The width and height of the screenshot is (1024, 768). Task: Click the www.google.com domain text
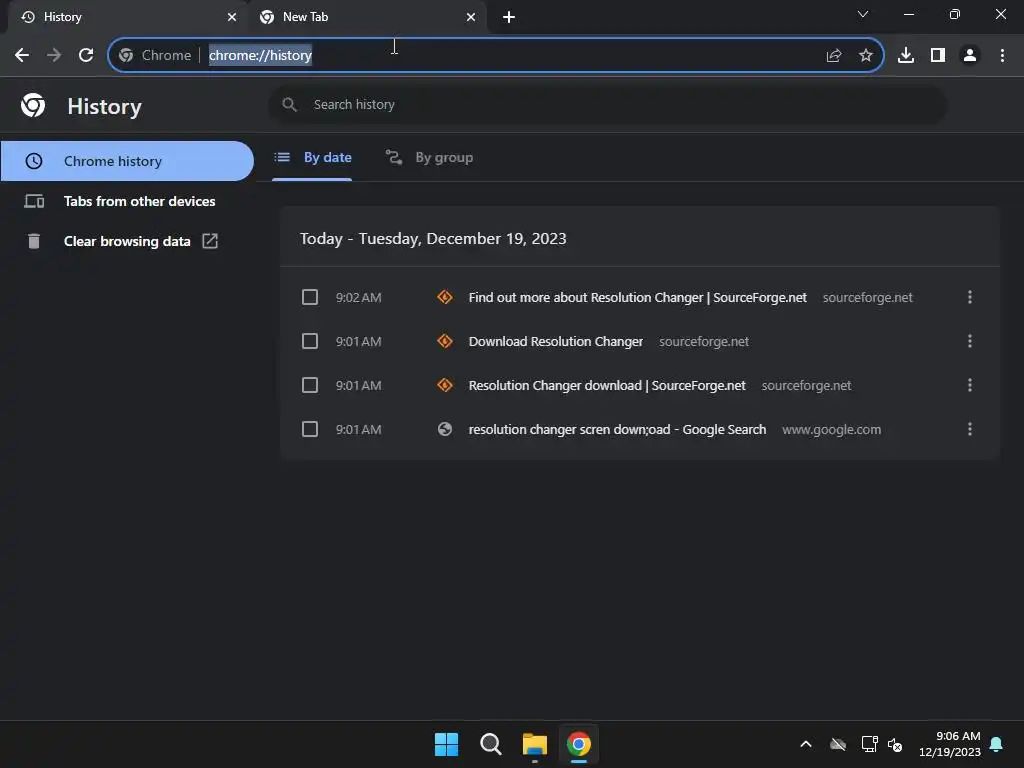[x=831, y=430]
